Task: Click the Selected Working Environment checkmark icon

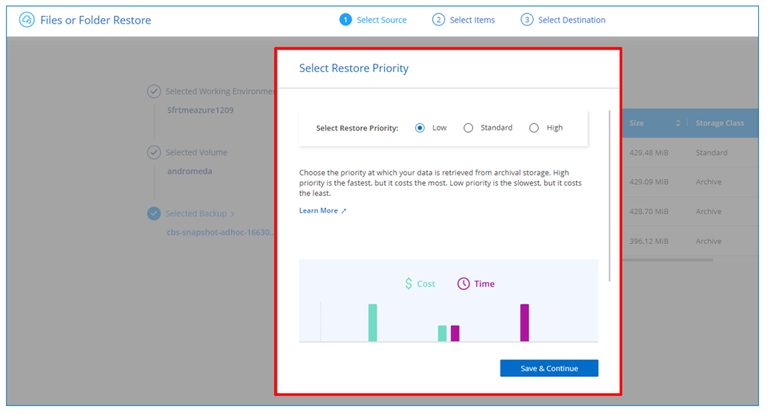Action: (x=153, y=91)
